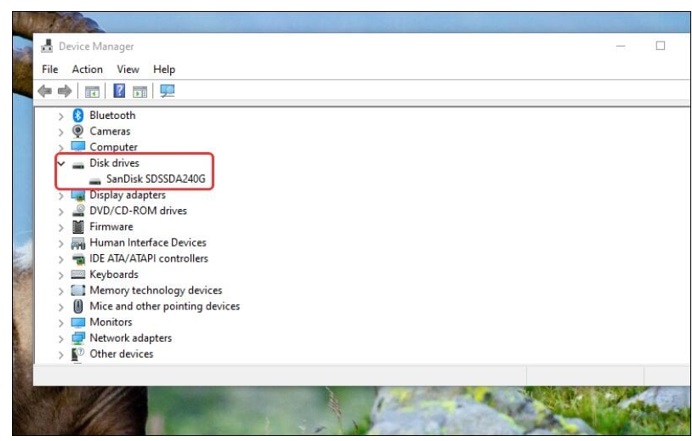Select the IDE ATA/ATAPI controllers item
Image resolution: width=692 pixels, height=441 pixels.
click(148, 258)
